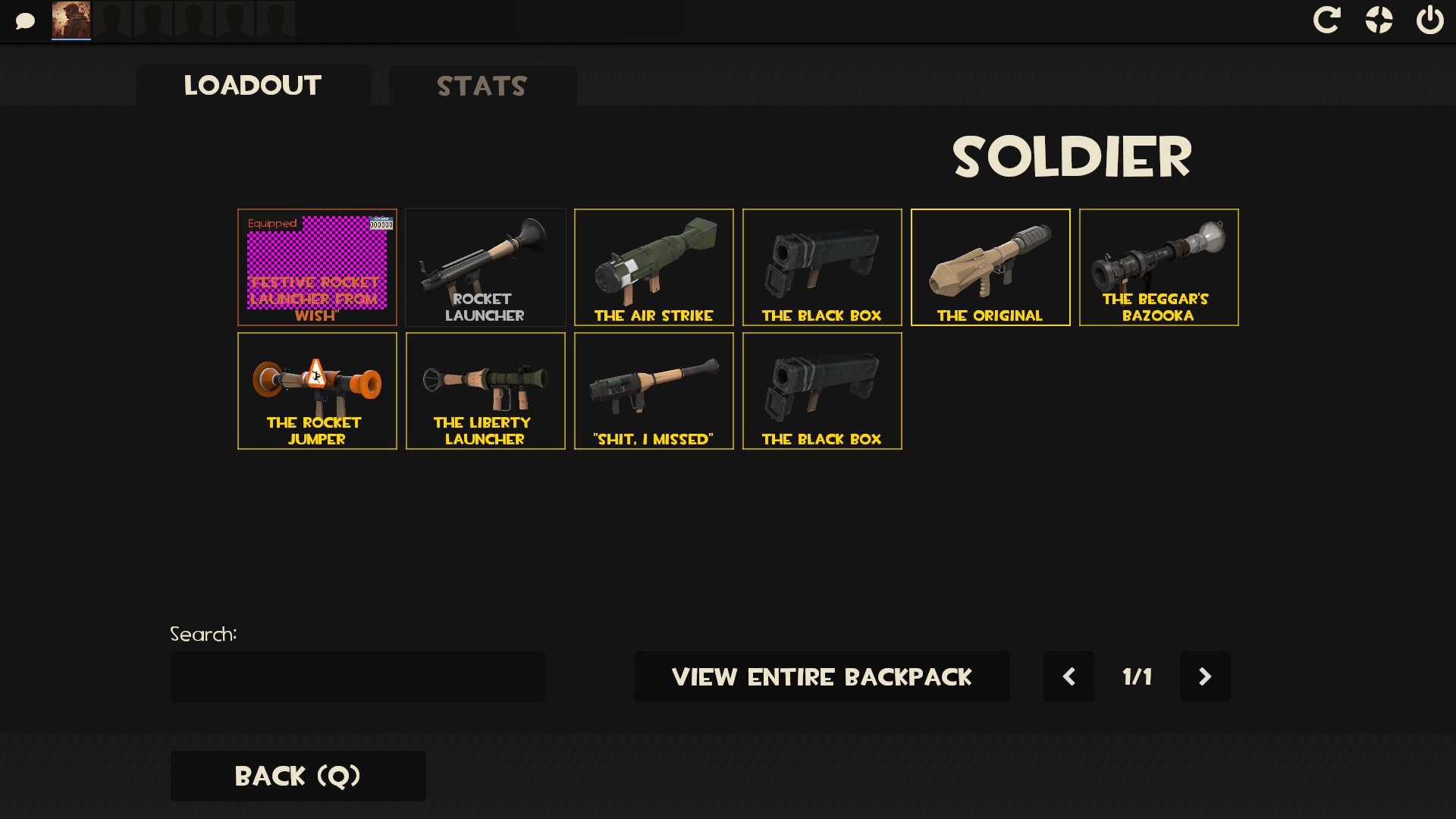This screenshot has height=819, width=1456.
Task: Go to the next backpack page
Action: click(1205, 676)
